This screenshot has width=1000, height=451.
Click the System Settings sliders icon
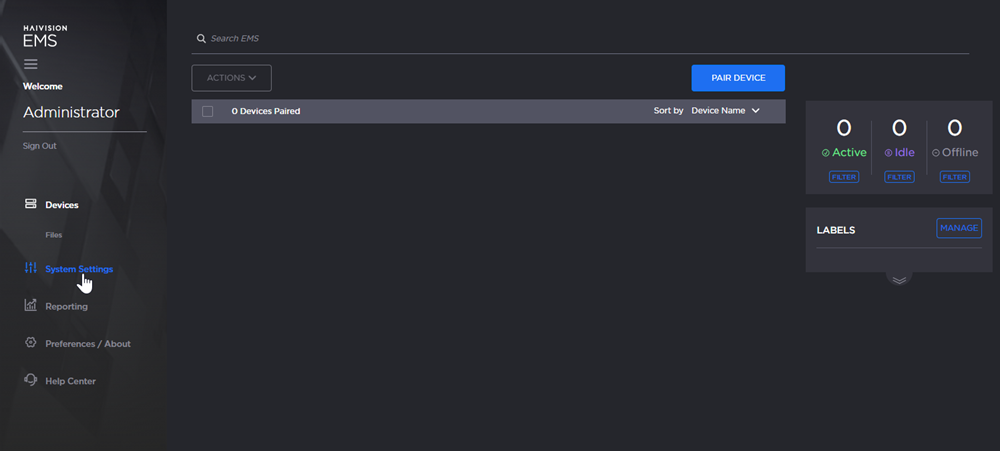pyautogui.click(x=30, y=269)
